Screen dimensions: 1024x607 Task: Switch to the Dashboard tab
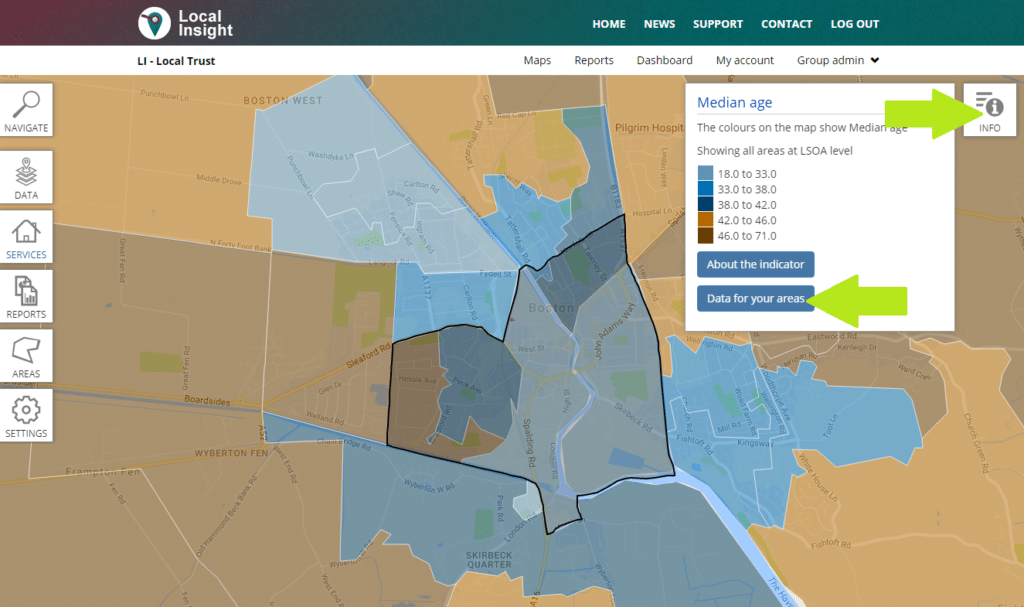tap(664, 60)
